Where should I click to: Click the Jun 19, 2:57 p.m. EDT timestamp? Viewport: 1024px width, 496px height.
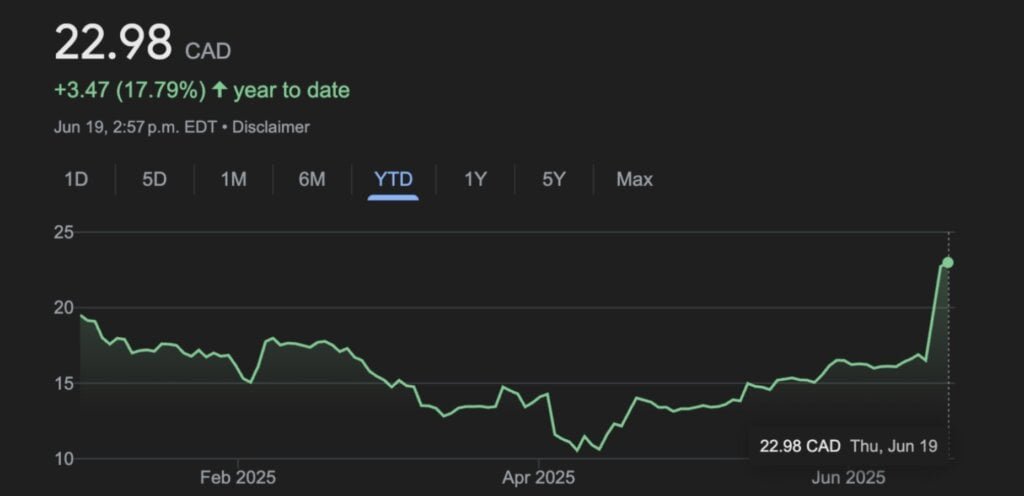(x=135, y=127)
